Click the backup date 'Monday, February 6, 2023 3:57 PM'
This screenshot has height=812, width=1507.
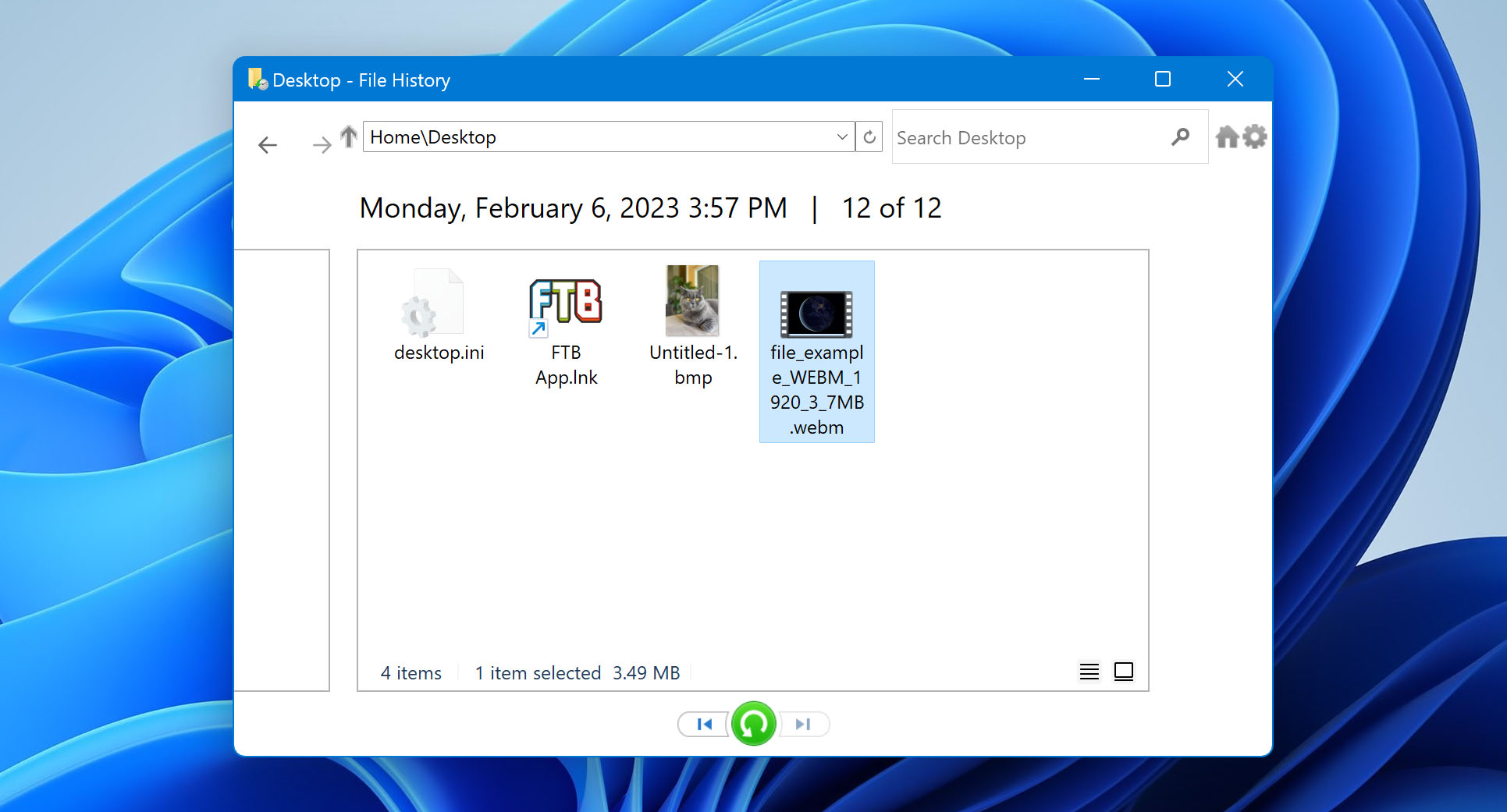[x=573, y=208]
